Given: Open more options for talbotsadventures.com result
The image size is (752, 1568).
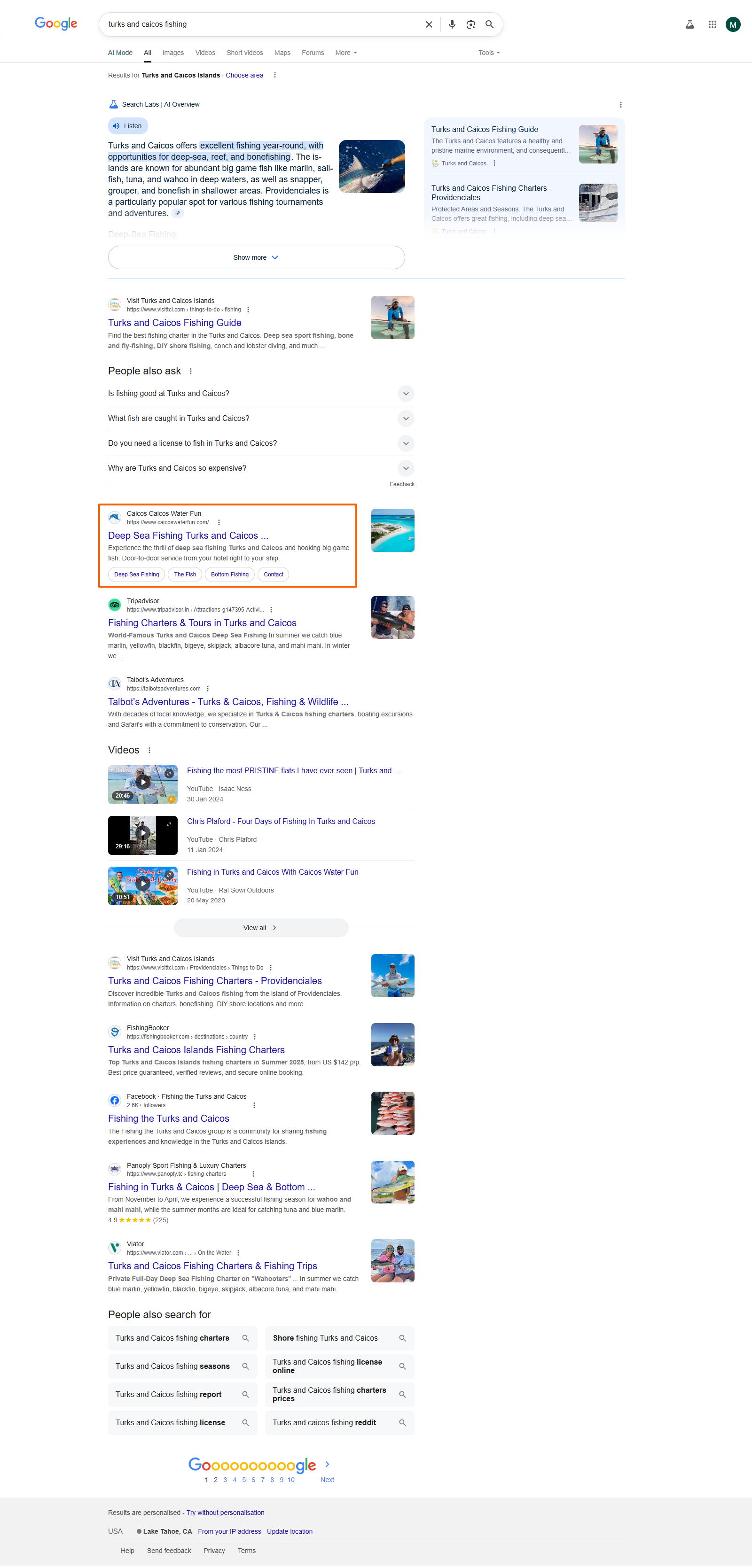Looking at the screenshot, I should click(208, 689).
